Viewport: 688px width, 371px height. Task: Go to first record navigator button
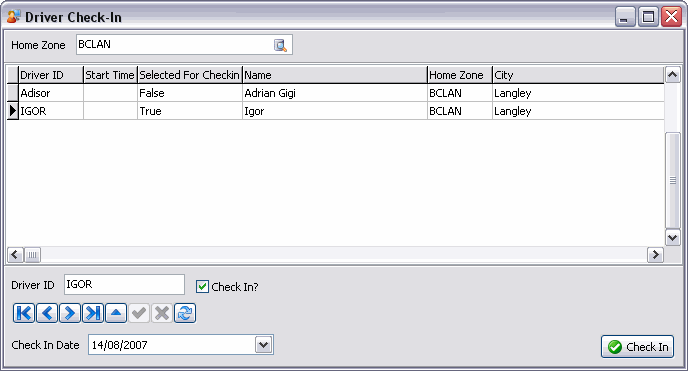[24, 313]
